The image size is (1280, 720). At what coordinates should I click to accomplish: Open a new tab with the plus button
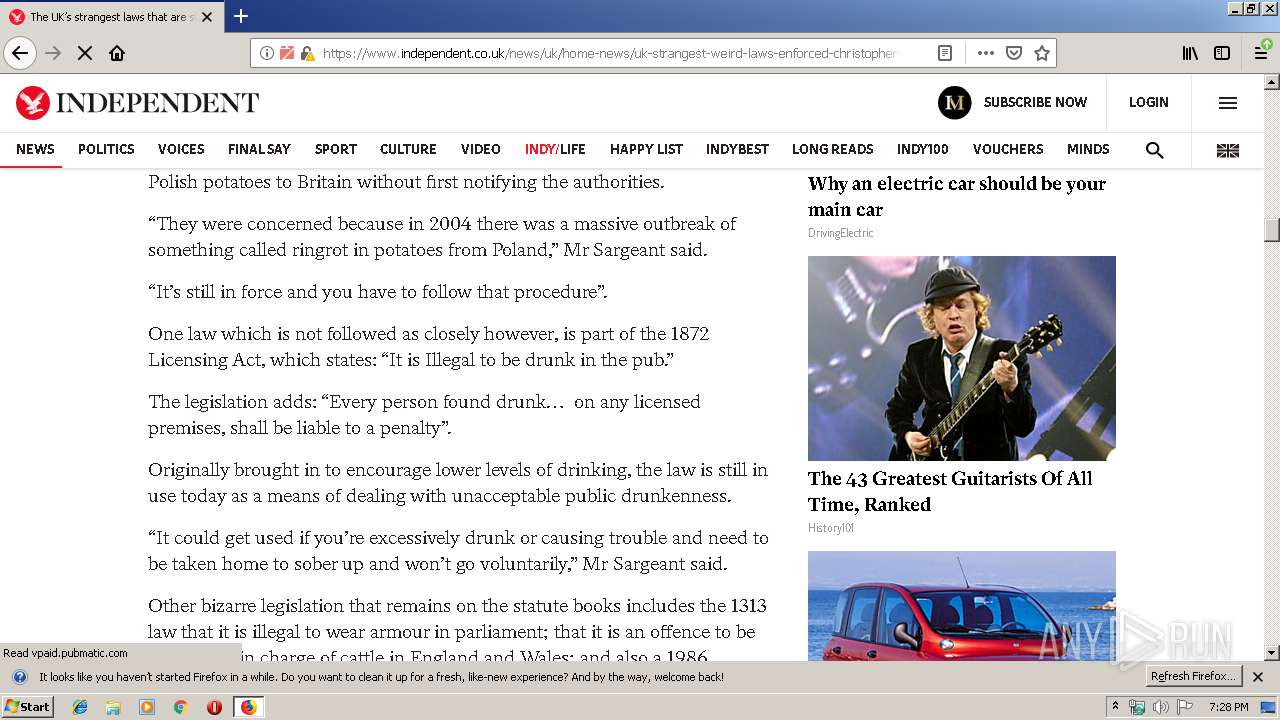click(x=241, y=16)
